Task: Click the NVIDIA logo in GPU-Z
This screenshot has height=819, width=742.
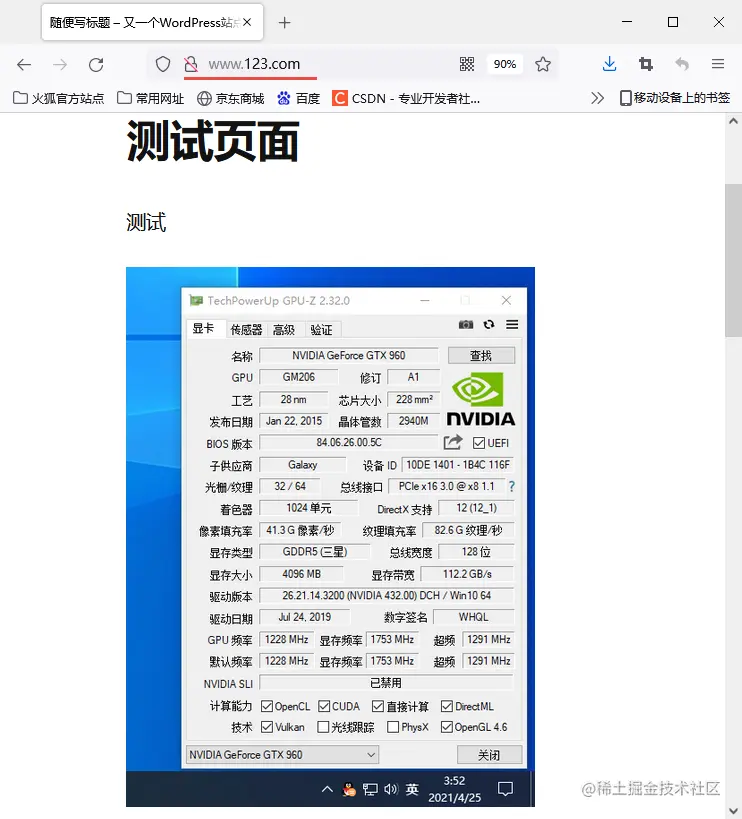Action: coord(481,399)
